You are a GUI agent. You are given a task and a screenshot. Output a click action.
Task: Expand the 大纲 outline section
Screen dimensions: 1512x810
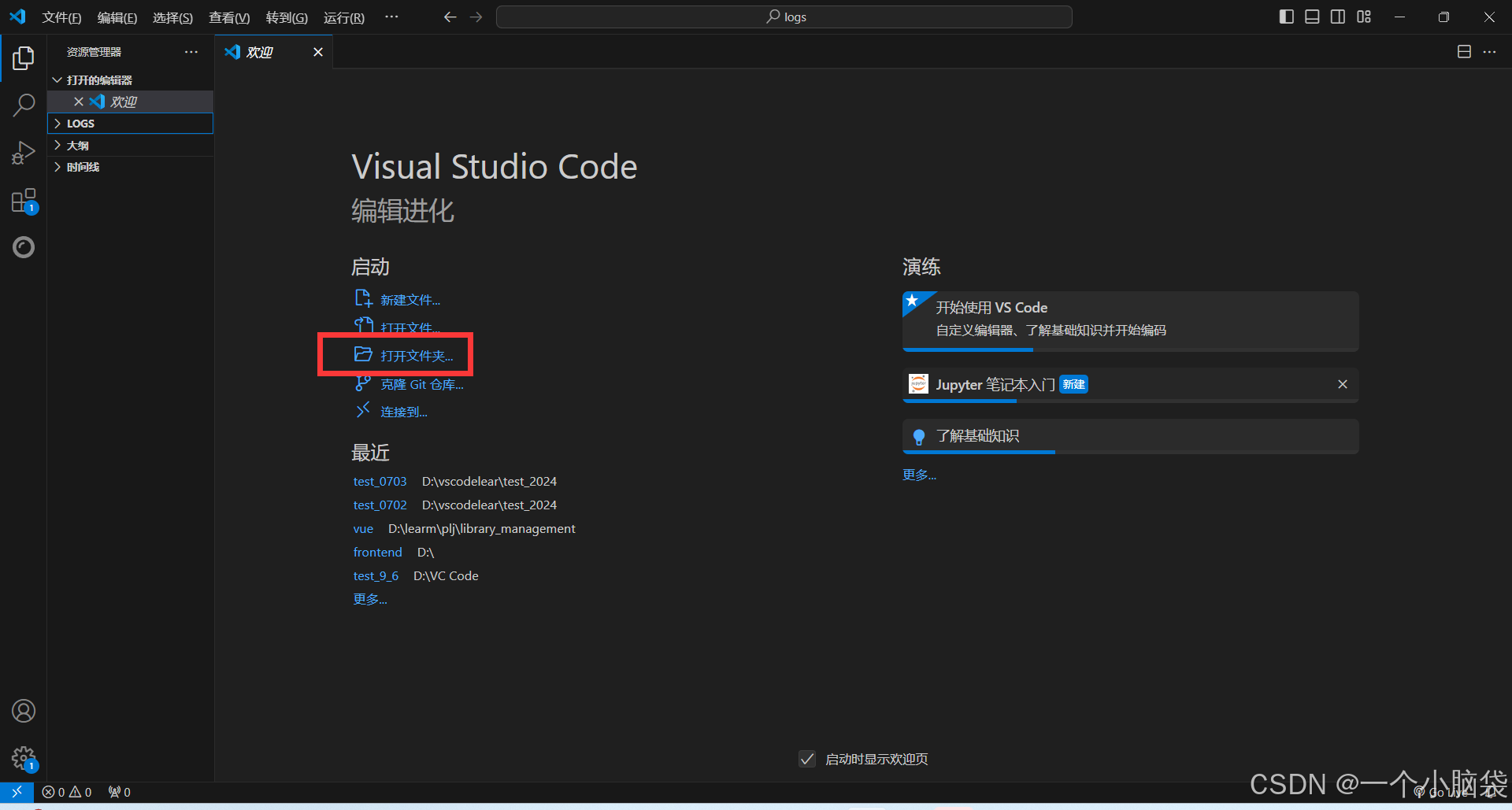click(77, 146)
